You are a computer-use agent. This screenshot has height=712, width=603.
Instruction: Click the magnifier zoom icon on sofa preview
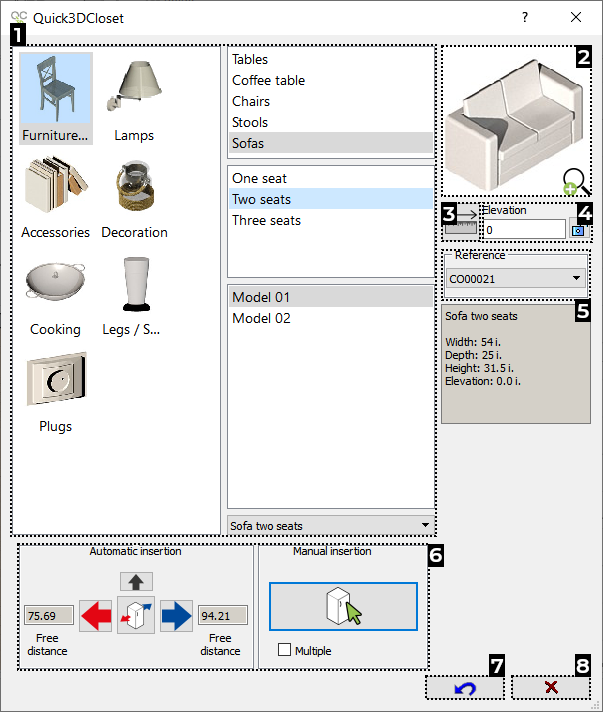pos(576,182)
